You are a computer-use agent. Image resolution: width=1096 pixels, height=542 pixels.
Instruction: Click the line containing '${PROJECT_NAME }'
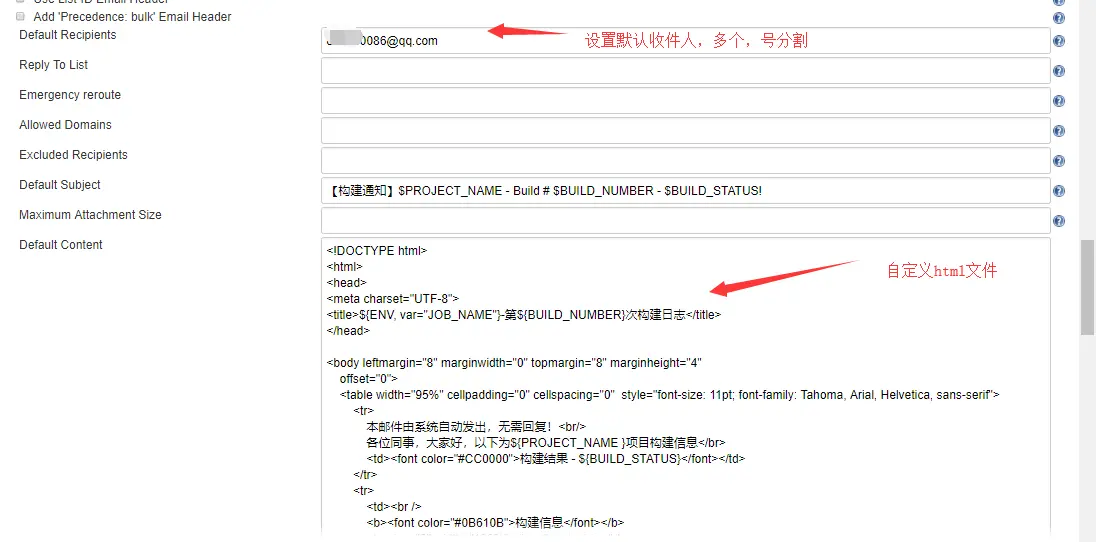pos(546,443)
